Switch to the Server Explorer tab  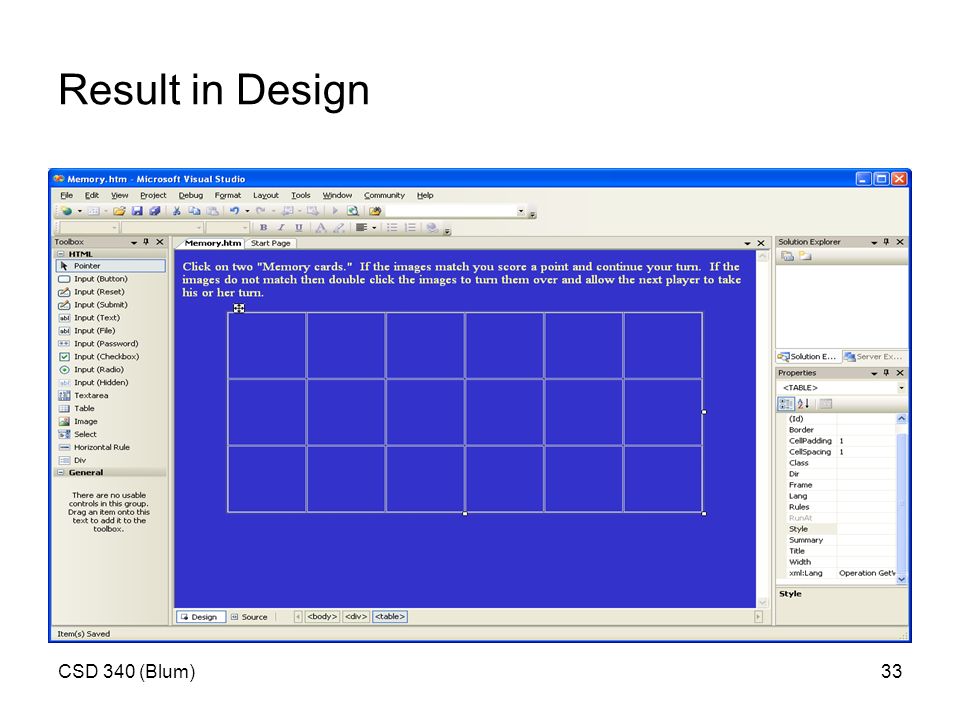(x=873, y=356)
